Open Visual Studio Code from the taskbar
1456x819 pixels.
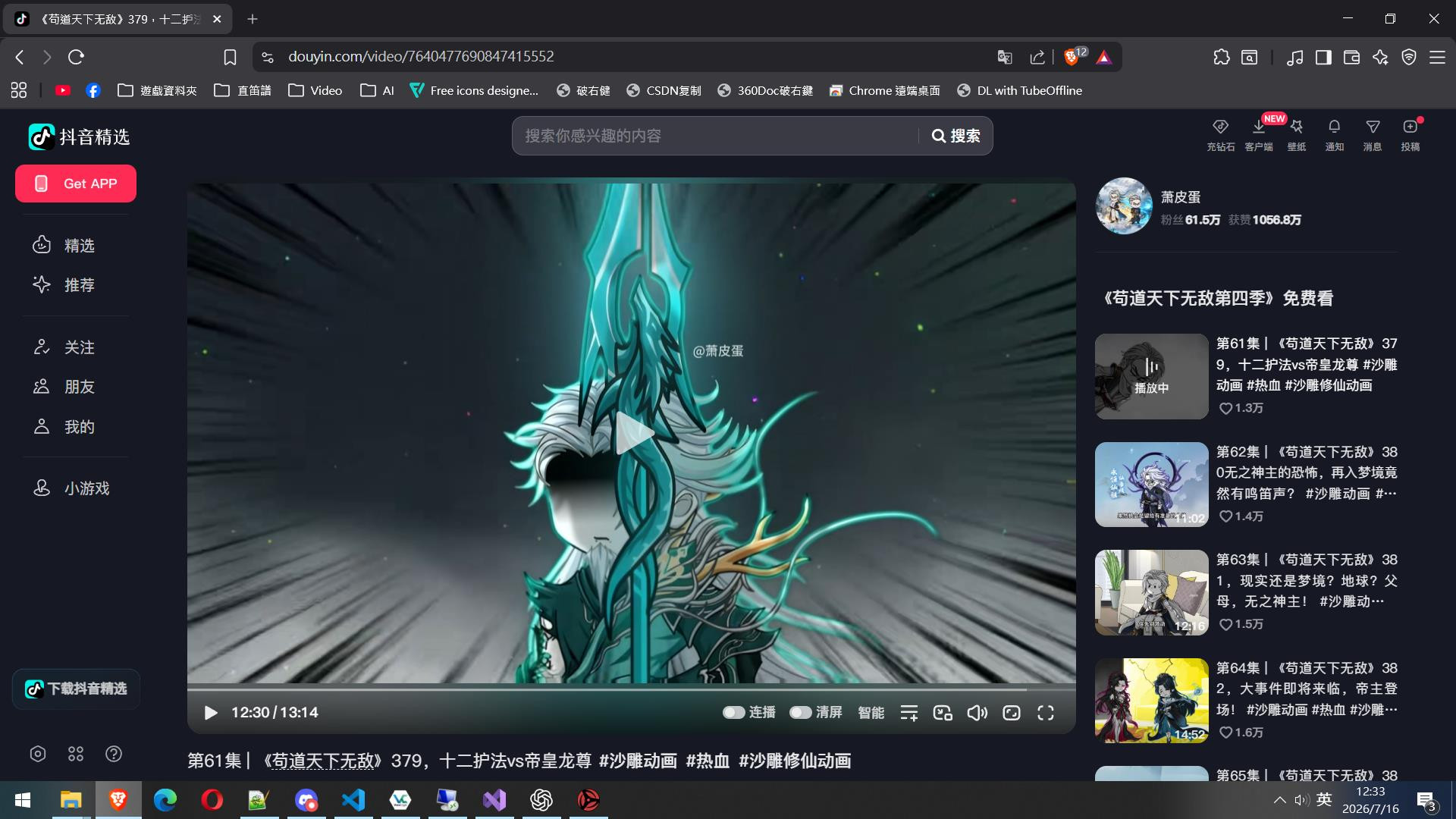(x=353, y=800)
